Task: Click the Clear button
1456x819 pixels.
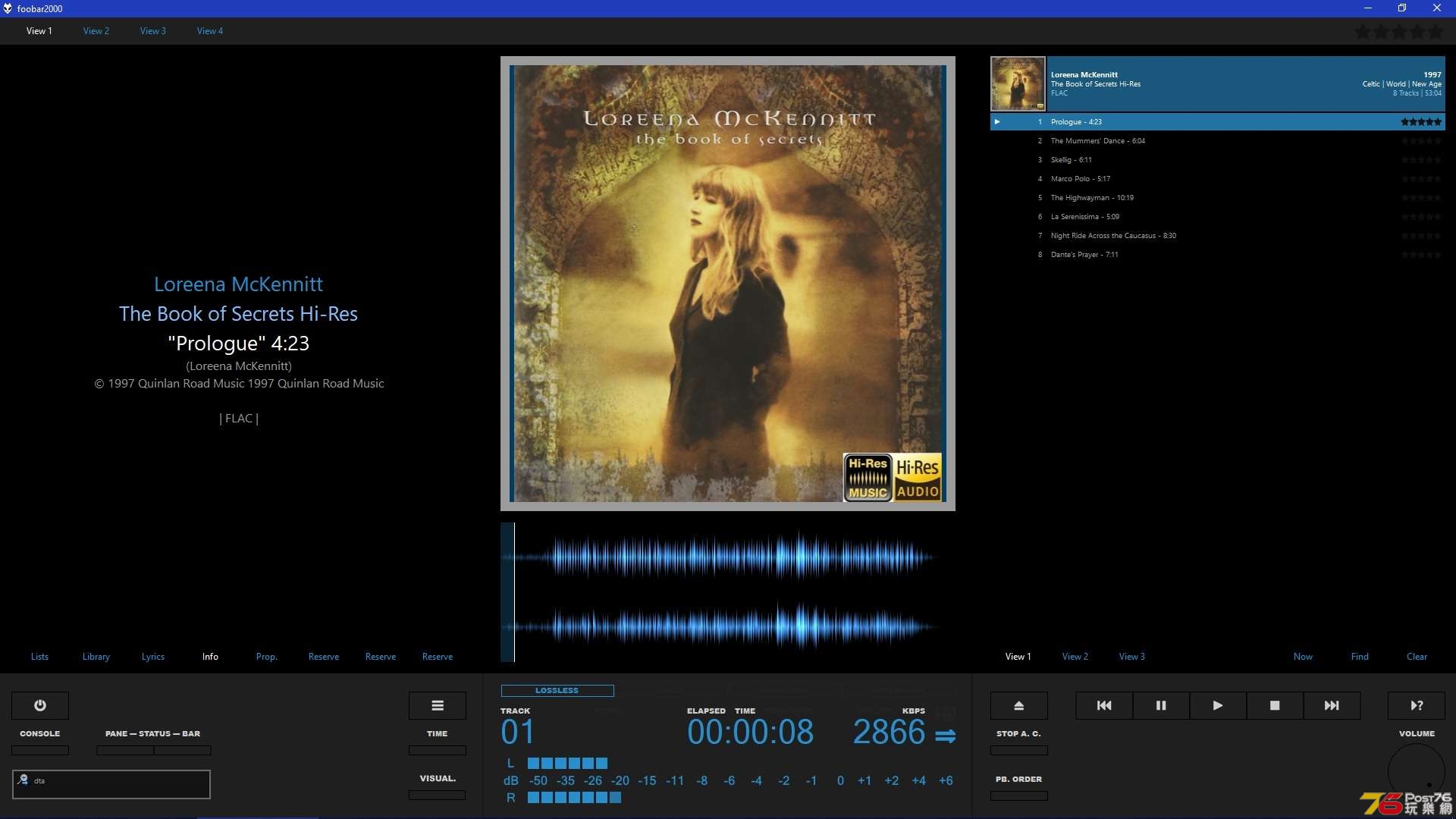Action: click(1417, 657)
